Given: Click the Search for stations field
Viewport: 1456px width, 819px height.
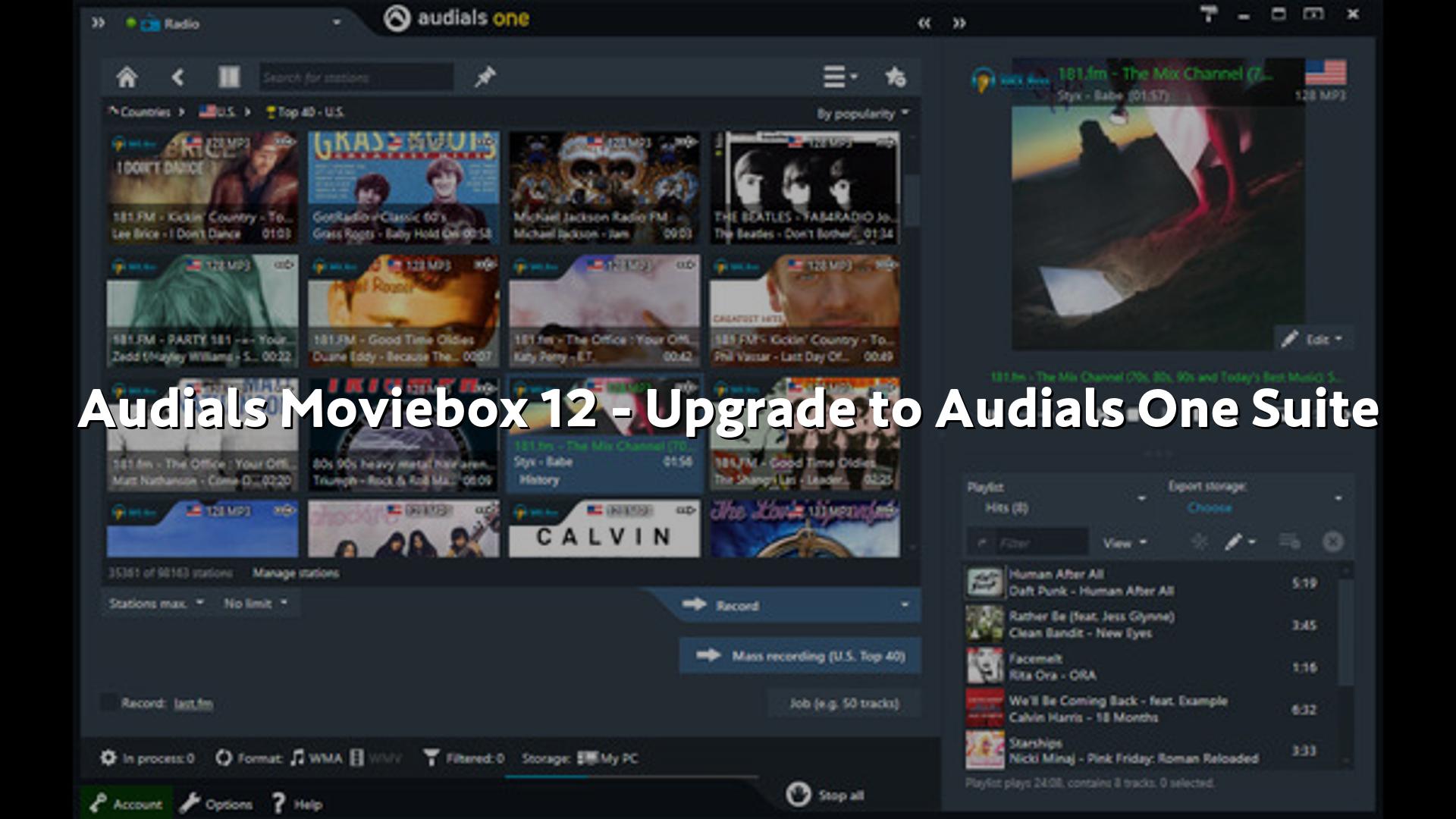Looking at the screenshot, I should [355, 77].
